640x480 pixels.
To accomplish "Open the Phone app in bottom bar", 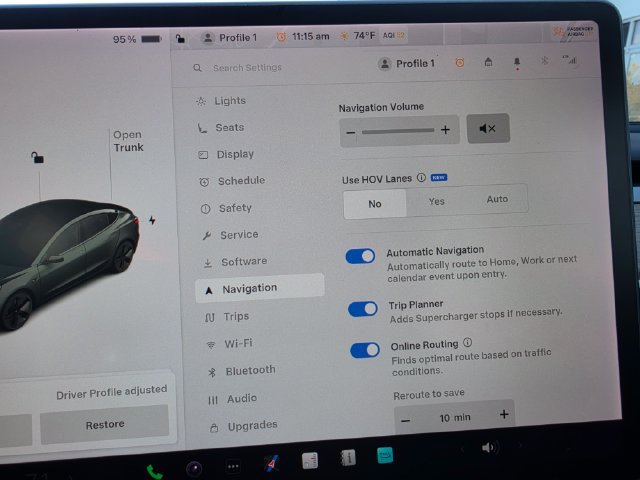I will [x=154, y=472].
